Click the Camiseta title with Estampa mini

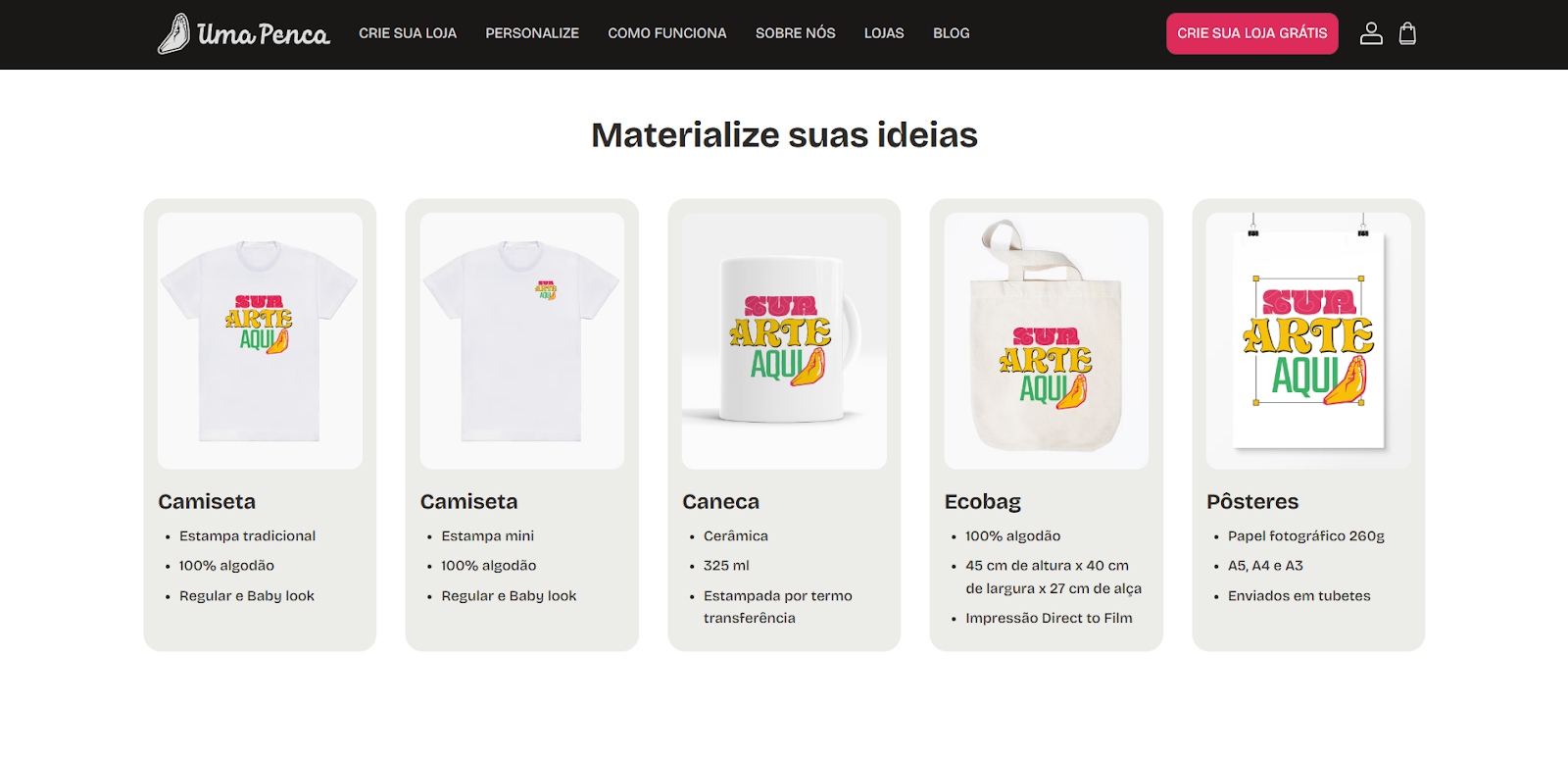(469, 501)
